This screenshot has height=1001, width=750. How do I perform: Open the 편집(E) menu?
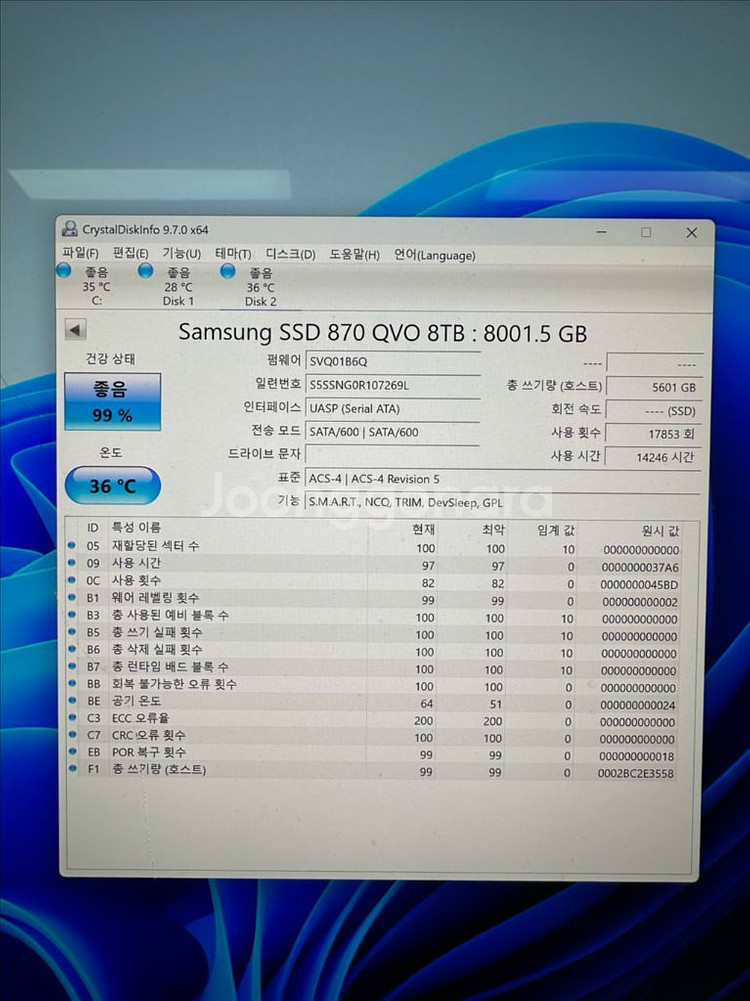(130, 253)
